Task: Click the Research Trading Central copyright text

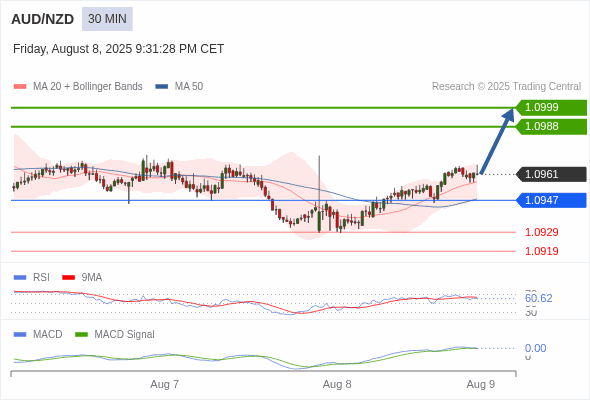Action: (506, 87)
